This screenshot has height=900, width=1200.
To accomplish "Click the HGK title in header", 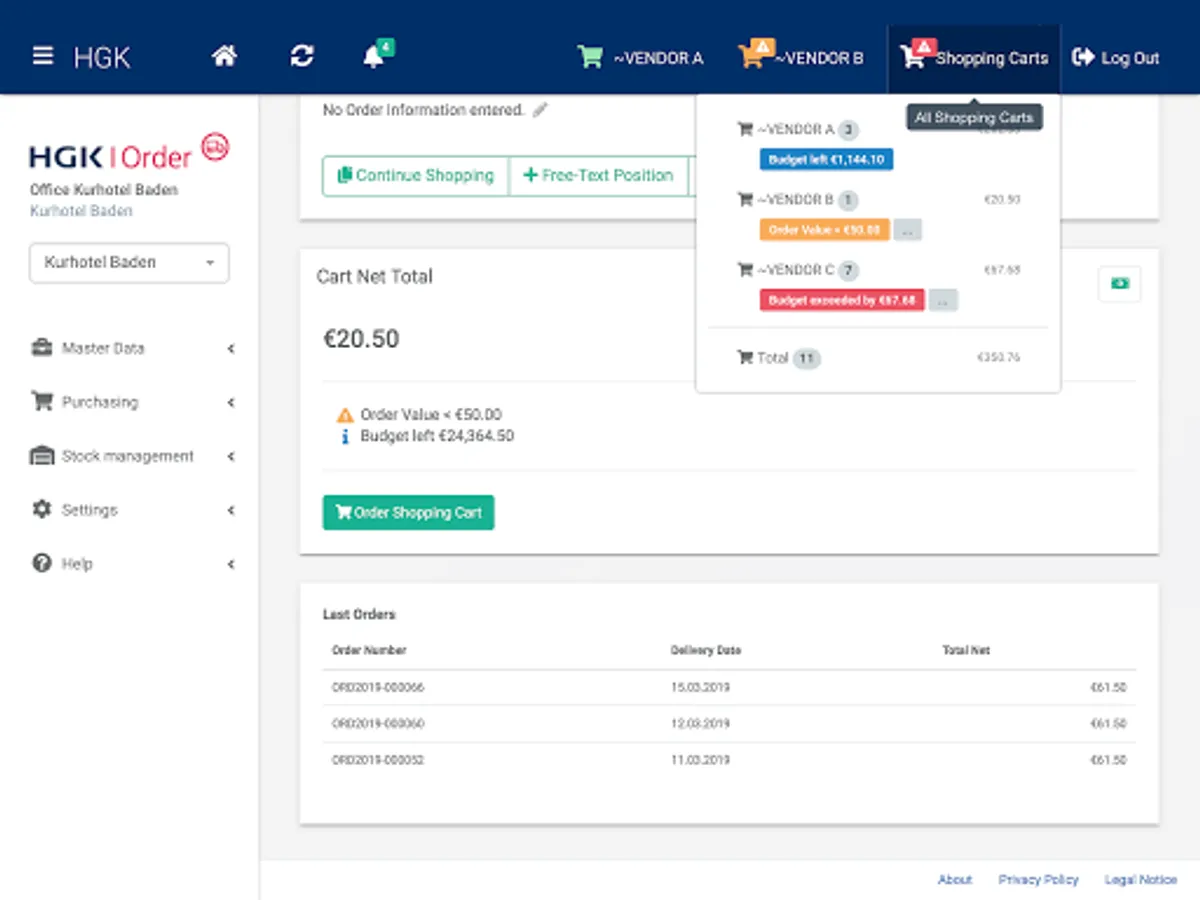I will tap(102, 57).
